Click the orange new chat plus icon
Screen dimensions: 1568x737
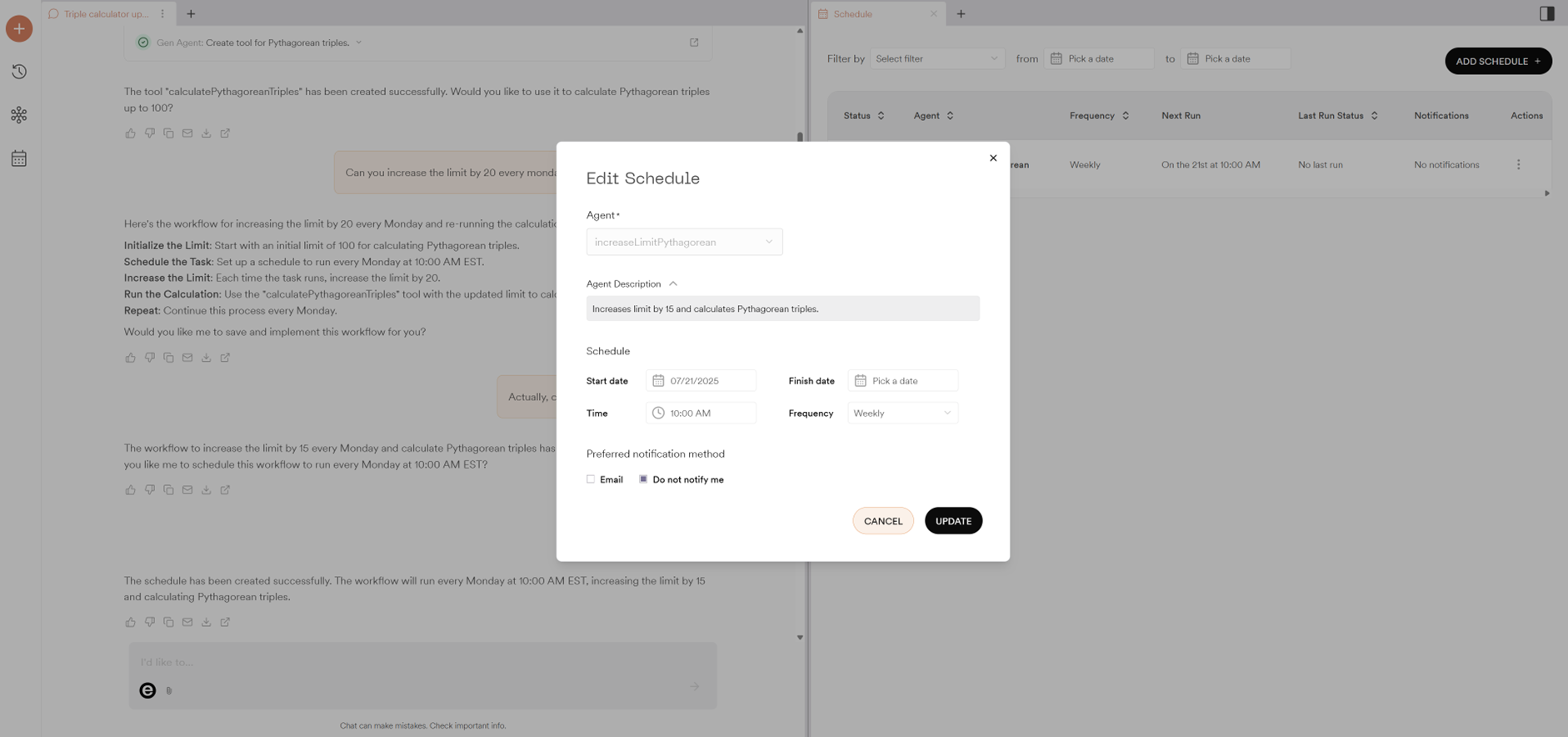(19, 28)
